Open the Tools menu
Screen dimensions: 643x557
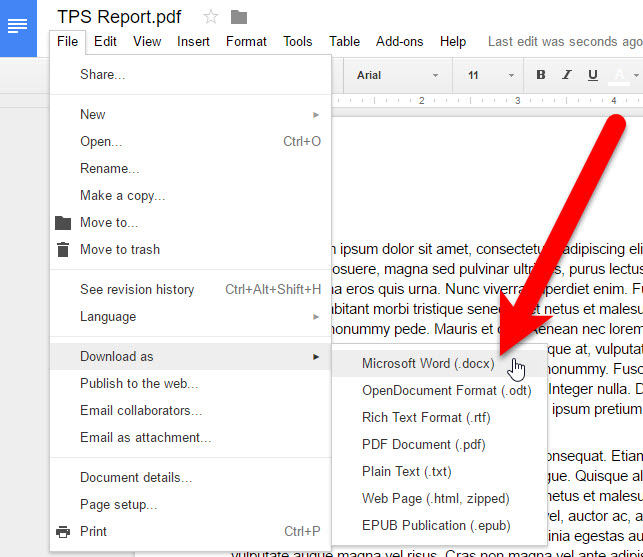[298, 42]
